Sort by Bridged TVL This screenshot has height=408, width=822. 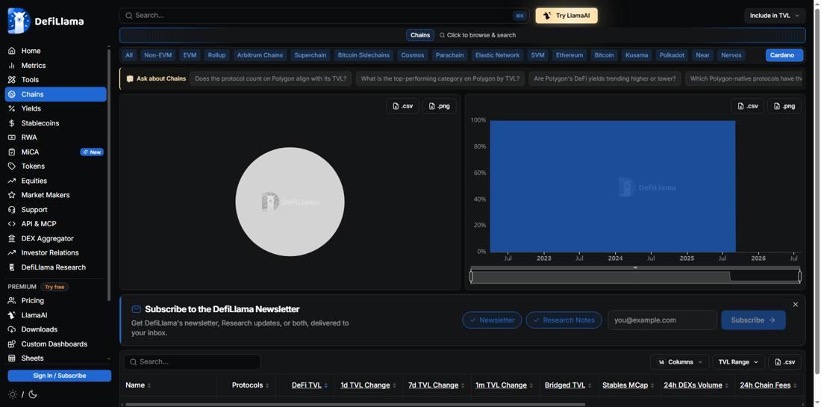(x=568, y=385)
